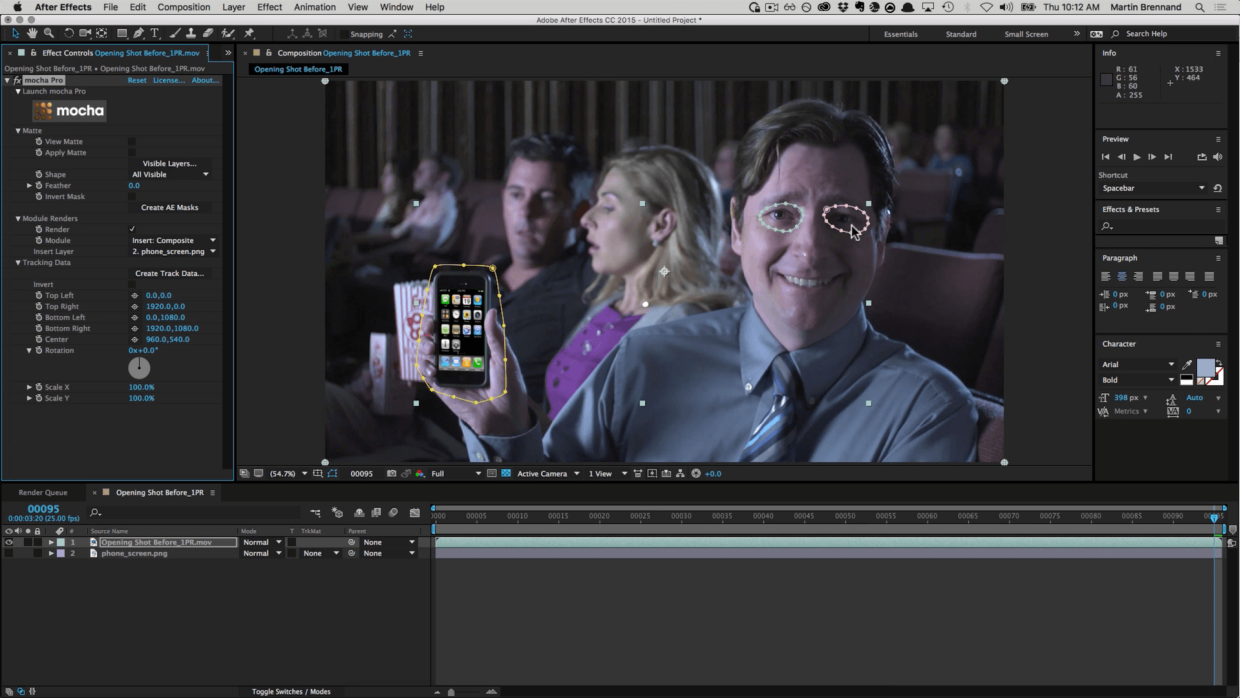
Task: Select the Brush tool
Action: coord(175,33)
